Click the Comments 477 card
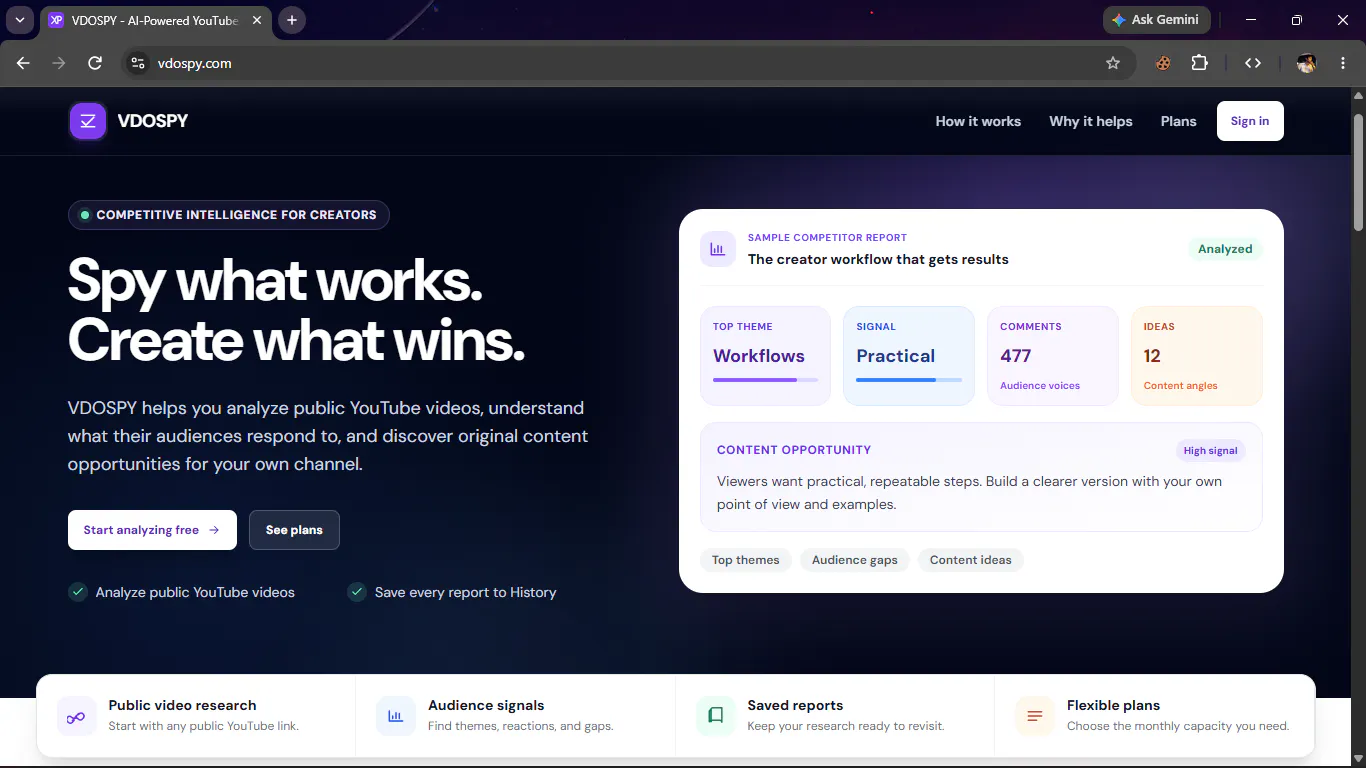 point(1053,356)
